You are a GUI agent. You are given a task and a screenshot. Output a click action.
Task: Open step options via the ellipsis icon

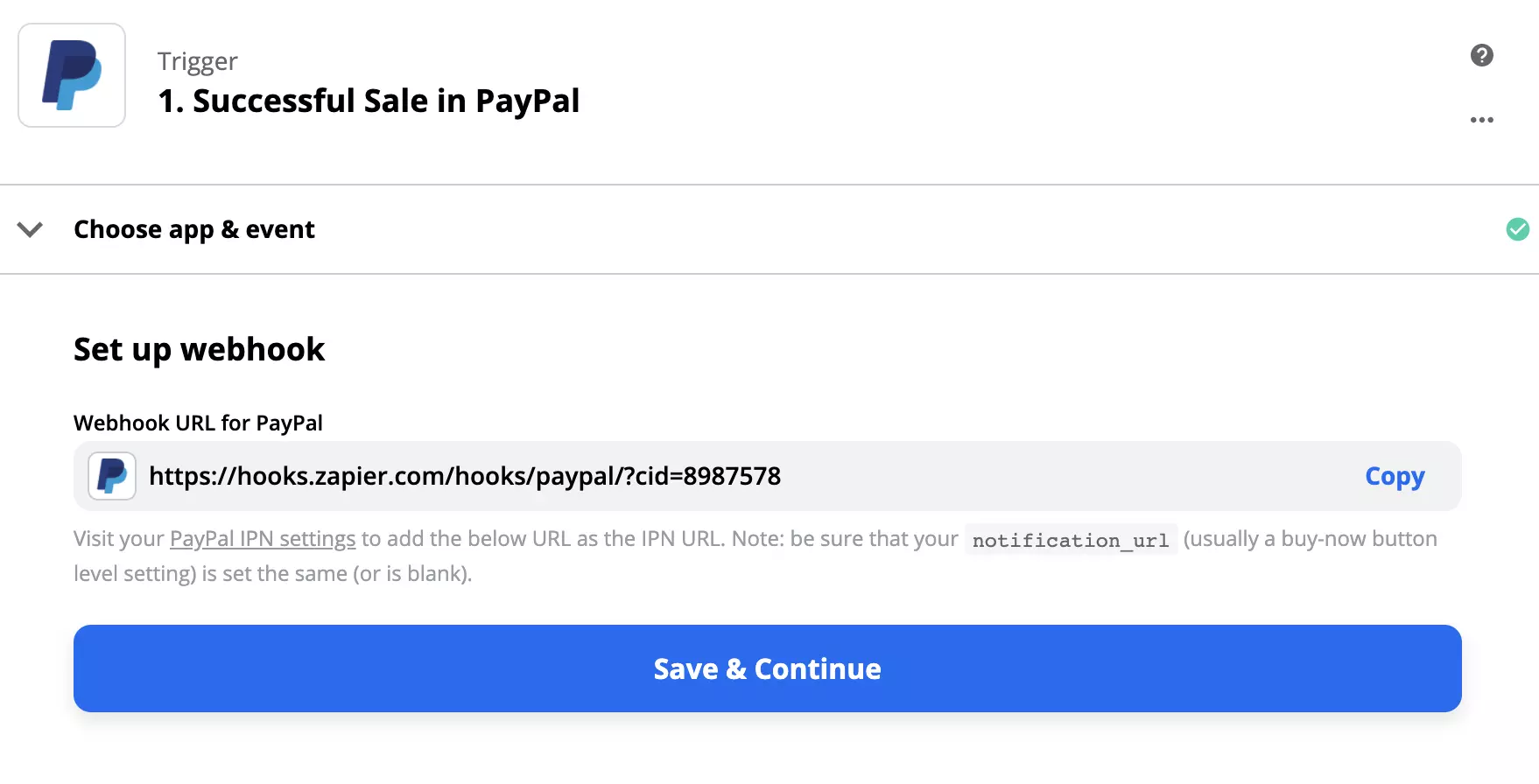coord(1481,120)
